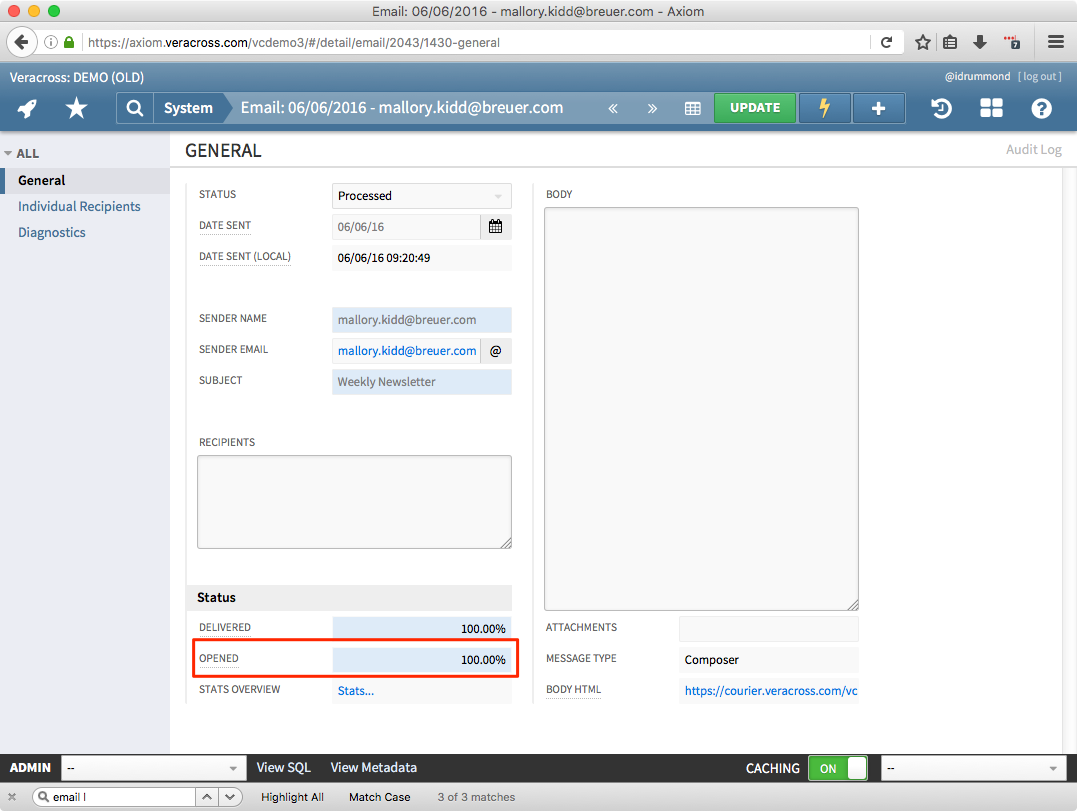The image size is (1077, 811).
Task: Open the Diagnostics section
Action: (x=51, y=232)
